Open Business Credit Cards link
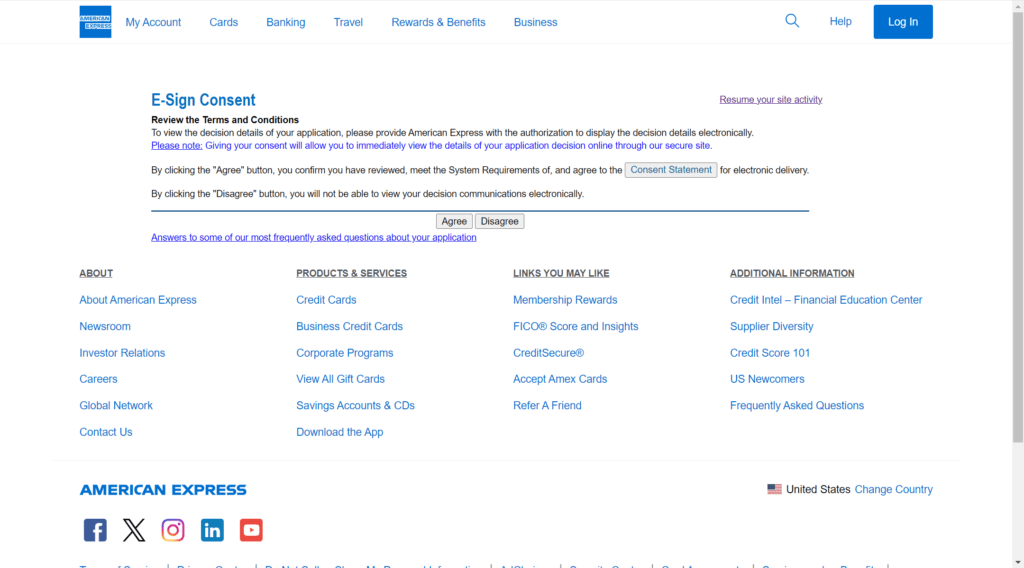1024x568 pixels. point(349,326)
